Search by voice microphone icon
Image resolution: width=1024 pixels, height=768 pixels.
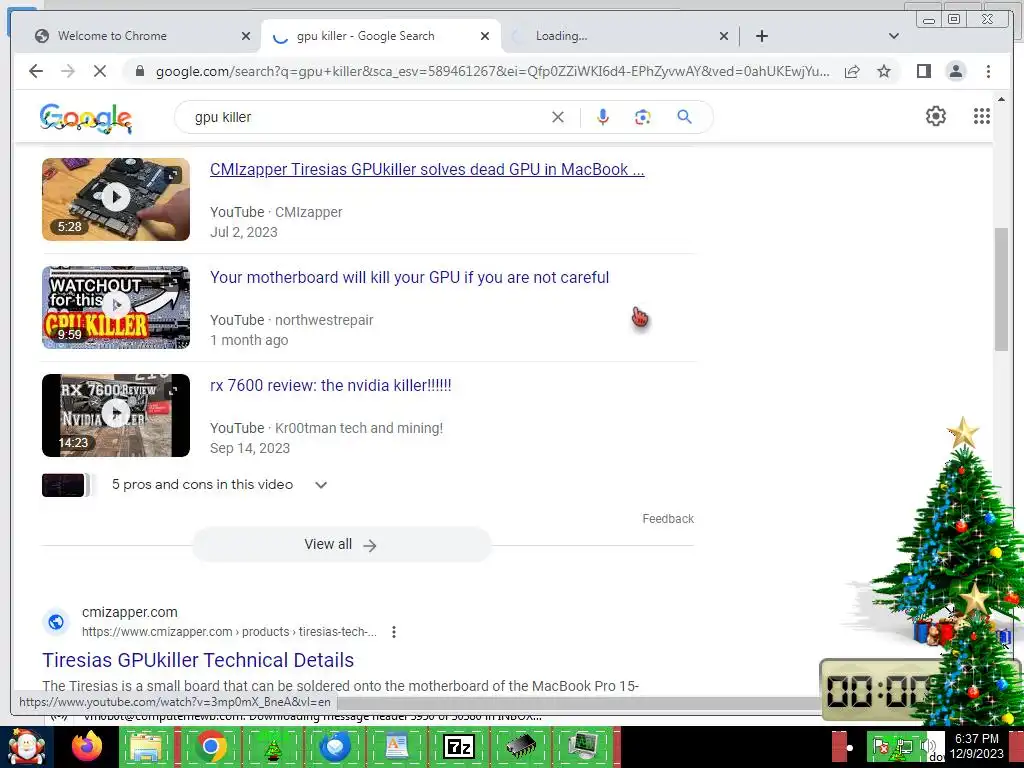603,117
